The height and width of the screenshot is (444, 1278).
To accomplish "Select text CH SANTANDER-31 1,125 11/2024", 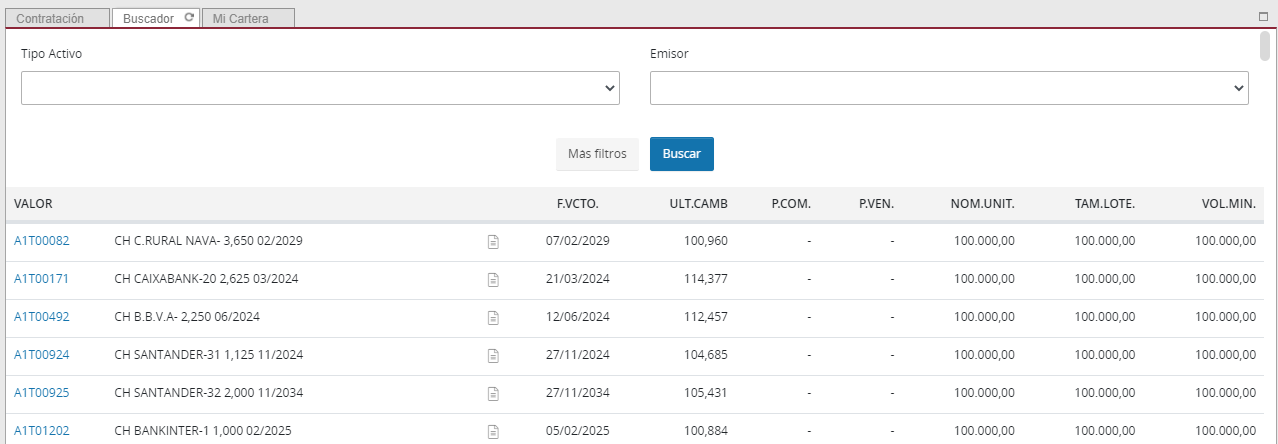I will [209, 355].
